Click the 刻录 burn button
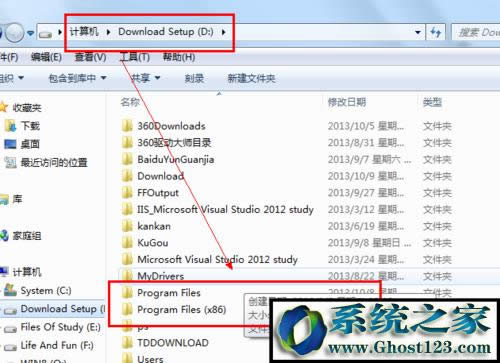Image resolution: width=500 pixels, height=363 pixels. 194,78
